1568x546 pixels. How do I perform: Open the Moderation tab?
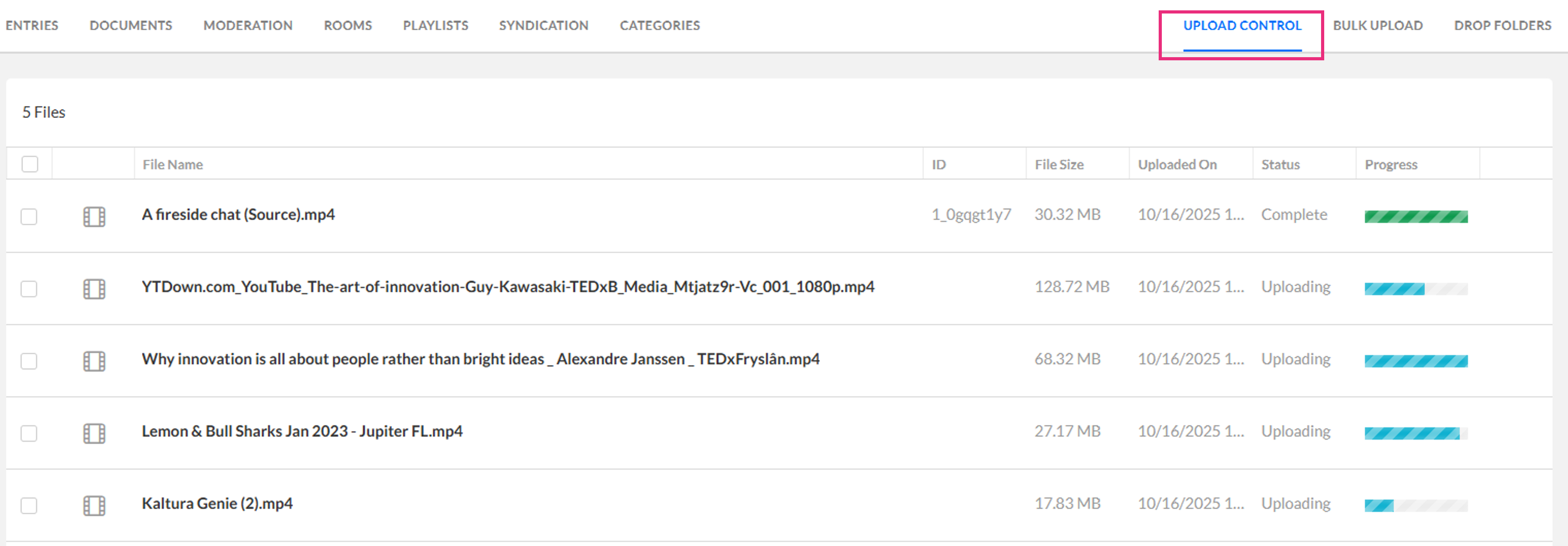pos(248,26)
